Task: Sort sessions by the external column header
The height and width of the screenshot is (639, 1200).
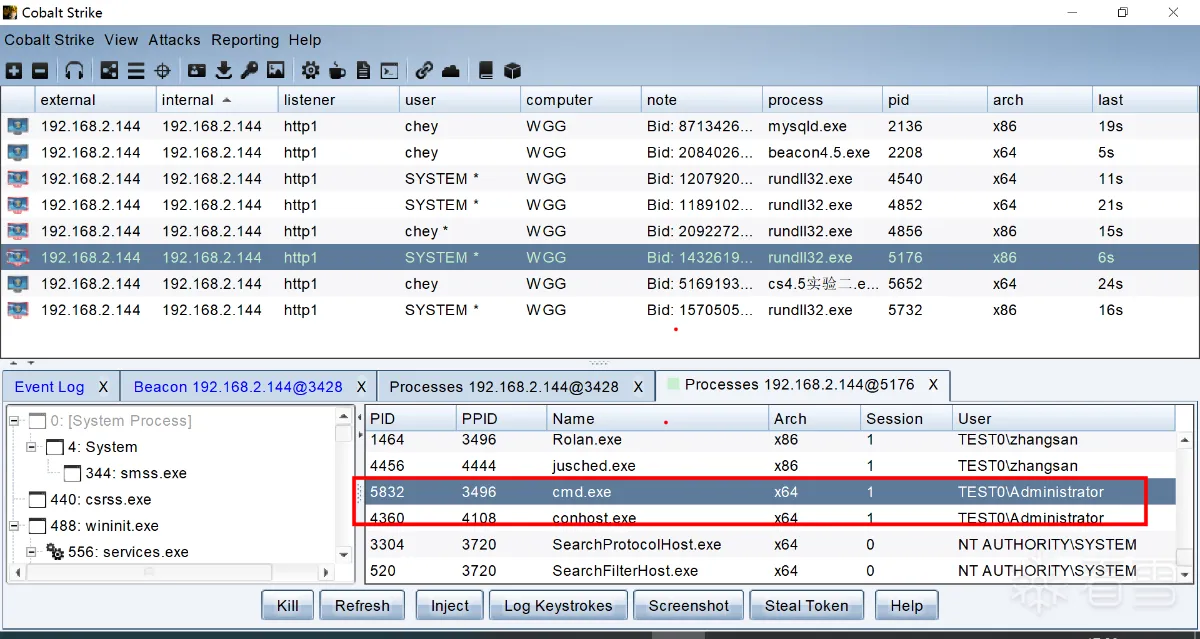Action: (96, 100)
